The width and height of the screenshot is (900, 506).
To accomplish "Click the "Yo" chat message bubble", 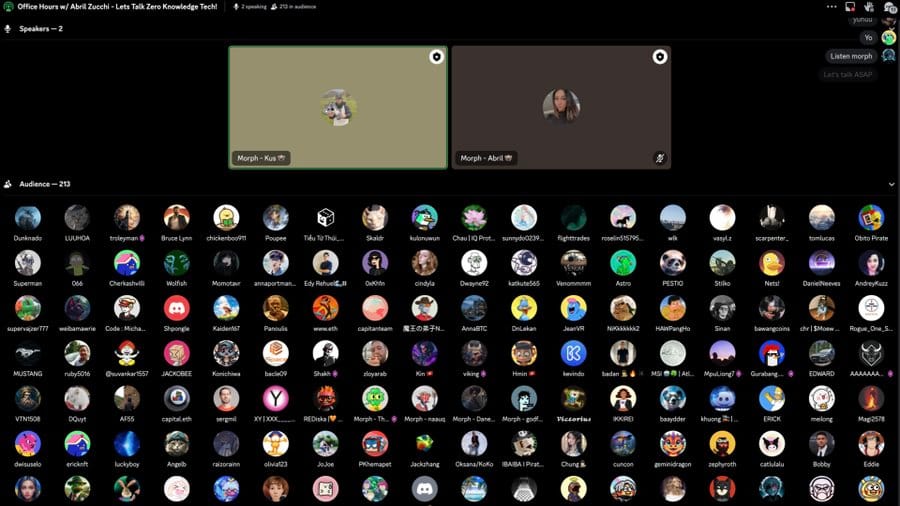I will coord(868,37).
